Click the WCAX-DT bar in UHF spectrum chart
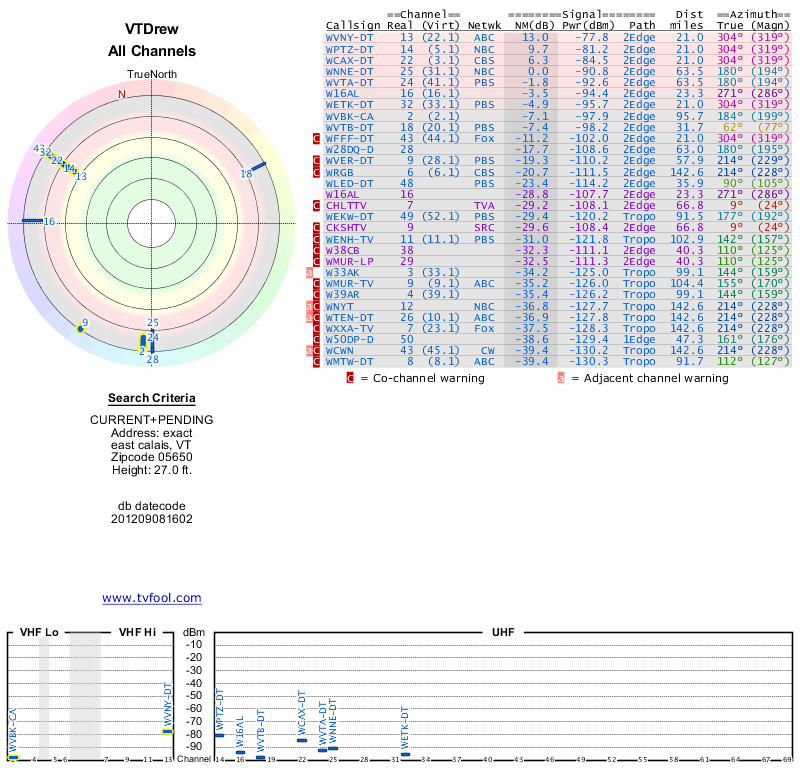Screen dimensions: 800x768 click(x=302, y=740)
